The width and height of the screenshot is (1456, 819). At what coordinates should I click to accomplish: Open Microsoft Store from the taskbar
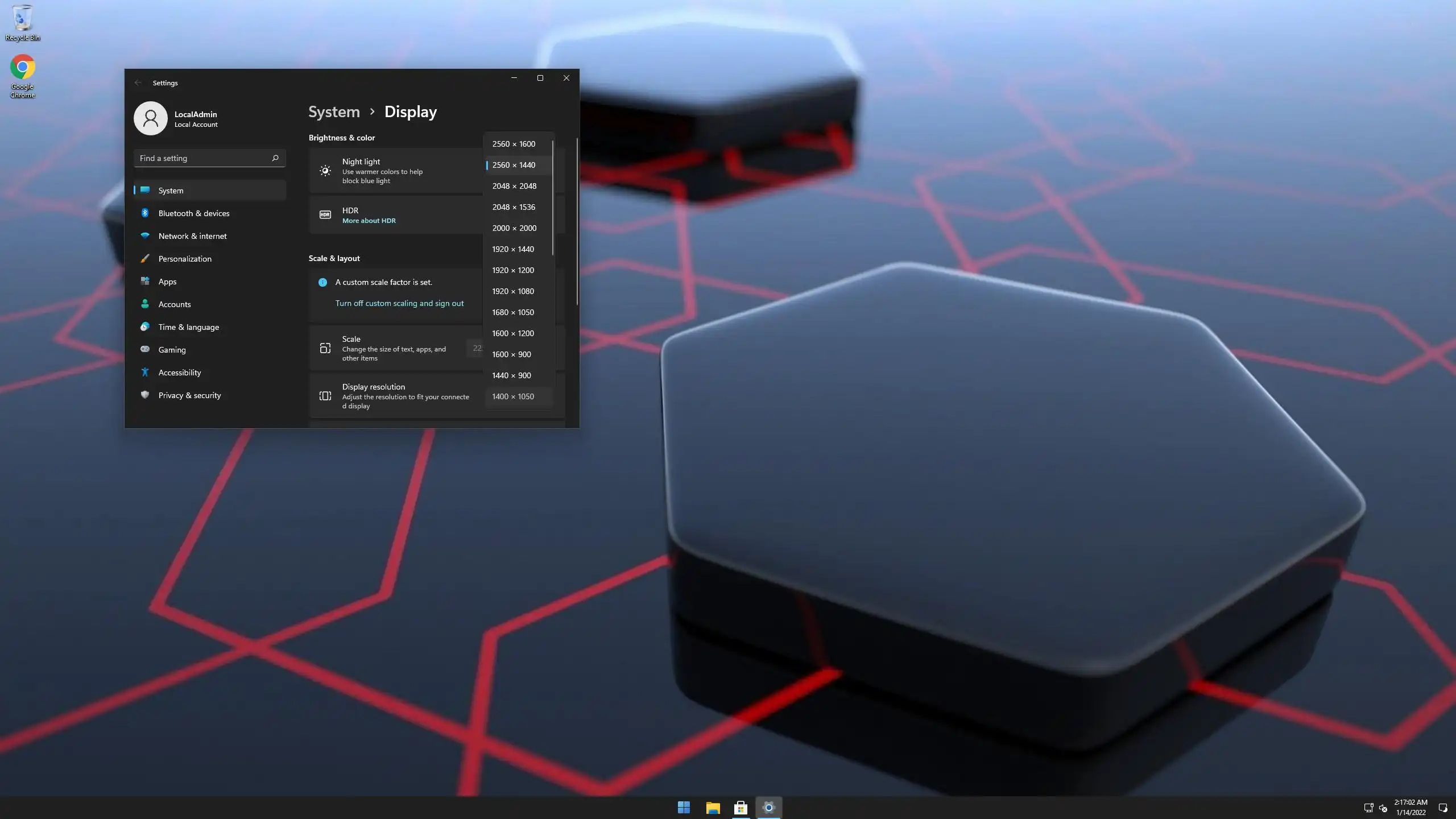click(741, 807)
